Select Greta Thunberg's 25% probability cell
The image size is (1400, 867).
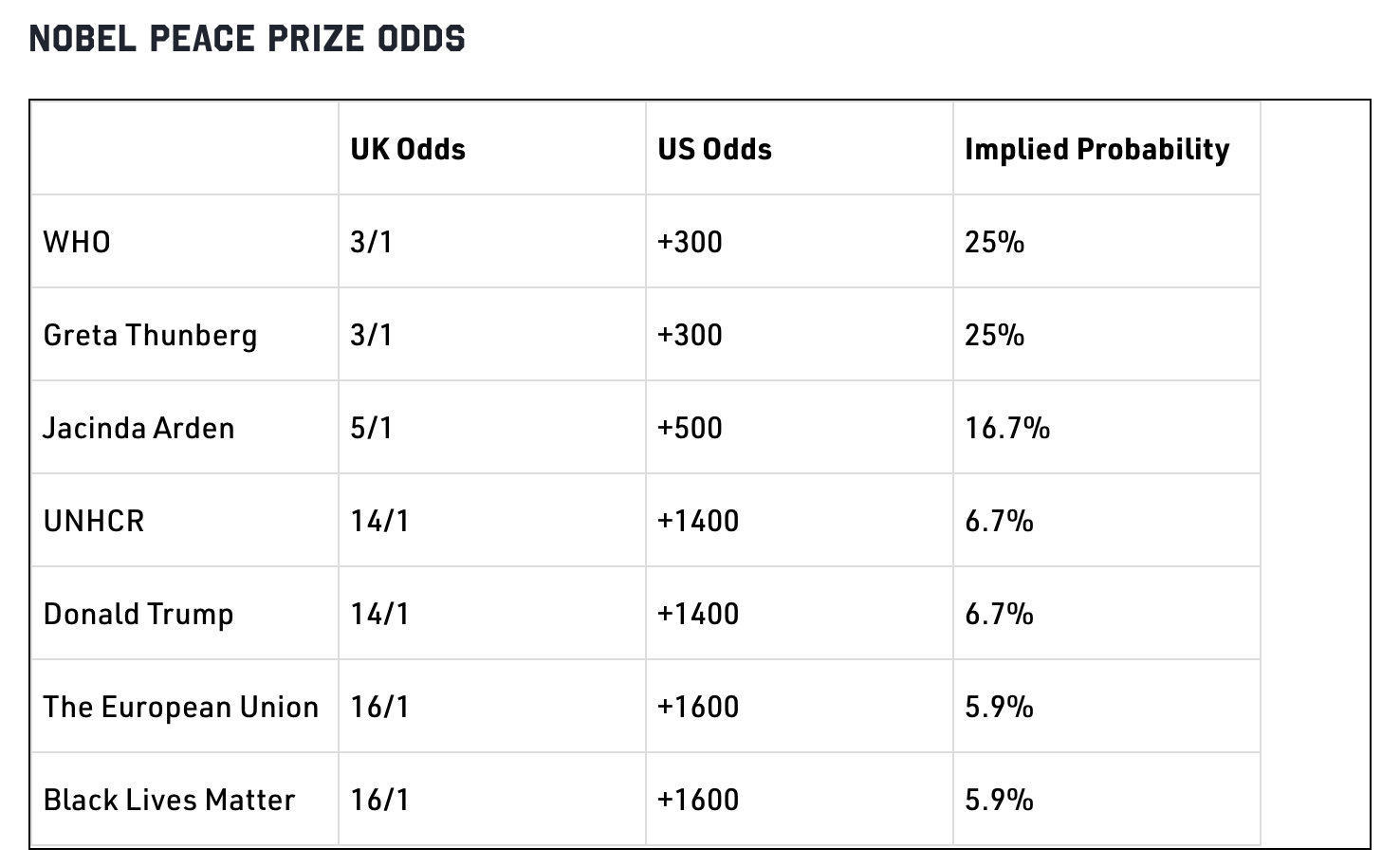pyautogui.click(x=994, y=335)
